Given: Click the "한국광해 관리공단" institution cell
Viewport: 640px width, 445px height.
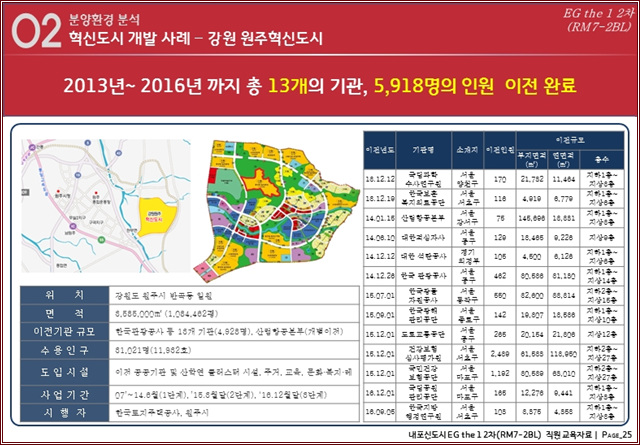Looking at the screenshot, I should point(423,315).
